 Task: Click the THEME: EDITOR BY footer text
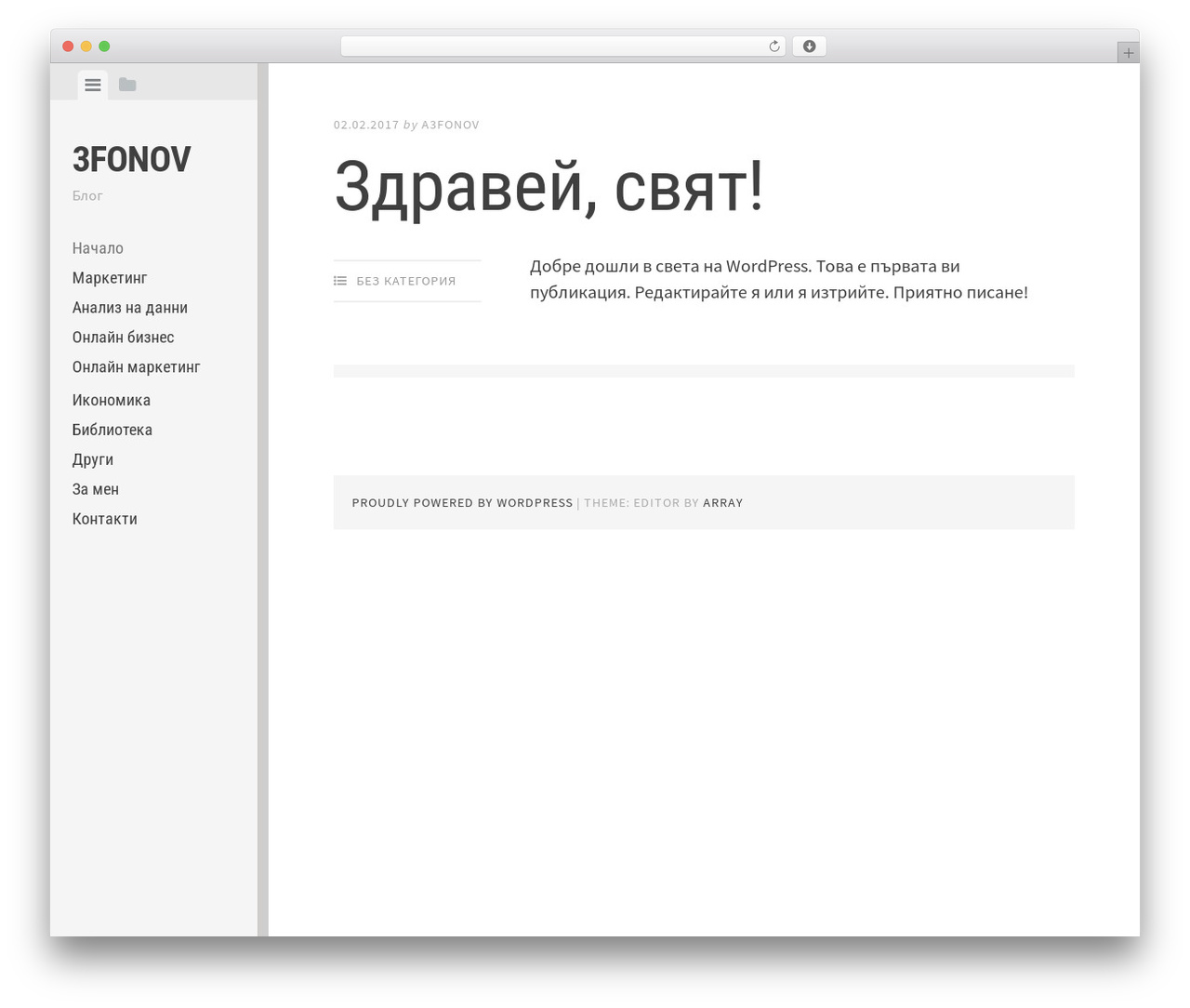(x=641, y=503)
